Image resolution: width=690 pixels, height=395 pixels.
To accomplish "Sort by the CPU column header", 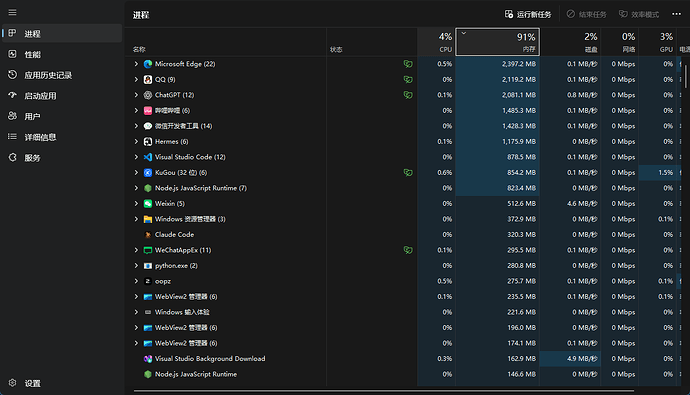I will (436, 42).
